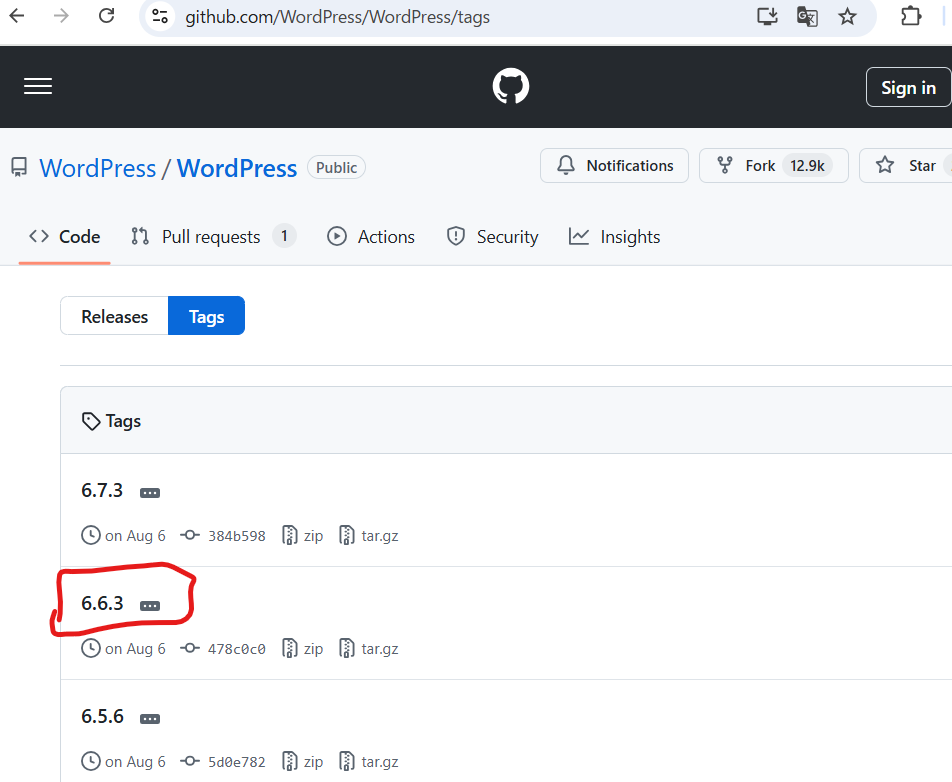Download tar.gz for tag 6.6.3

coord(369,648)
